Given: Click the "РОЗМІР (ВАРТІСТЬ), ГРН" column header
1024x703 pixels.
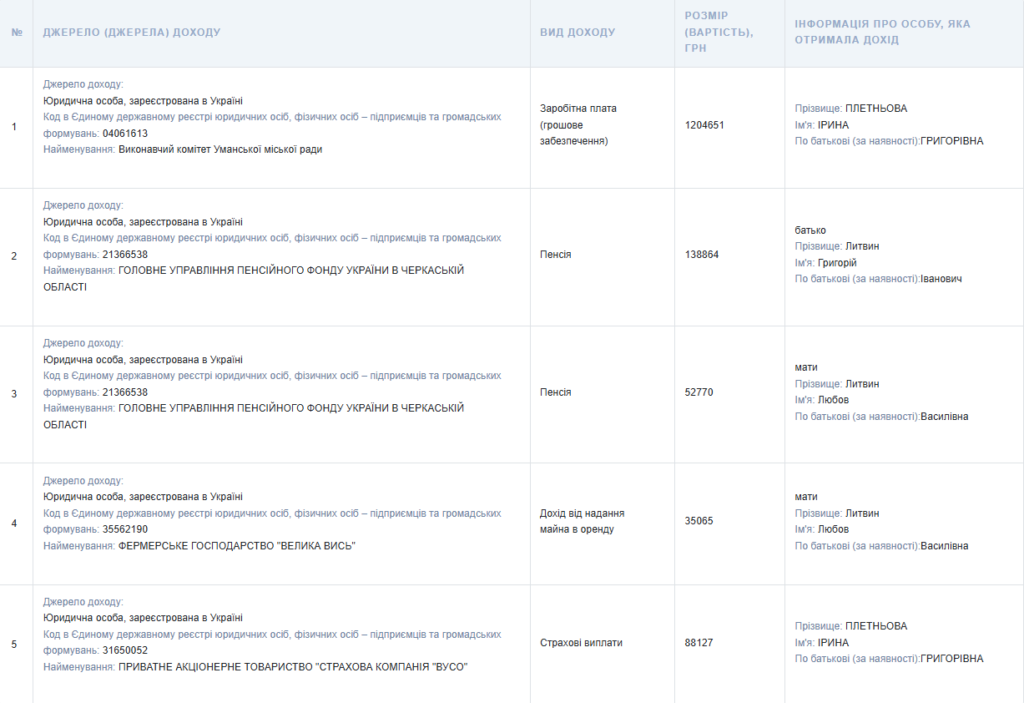Looking at the screenshot, I should coord(718,32).
